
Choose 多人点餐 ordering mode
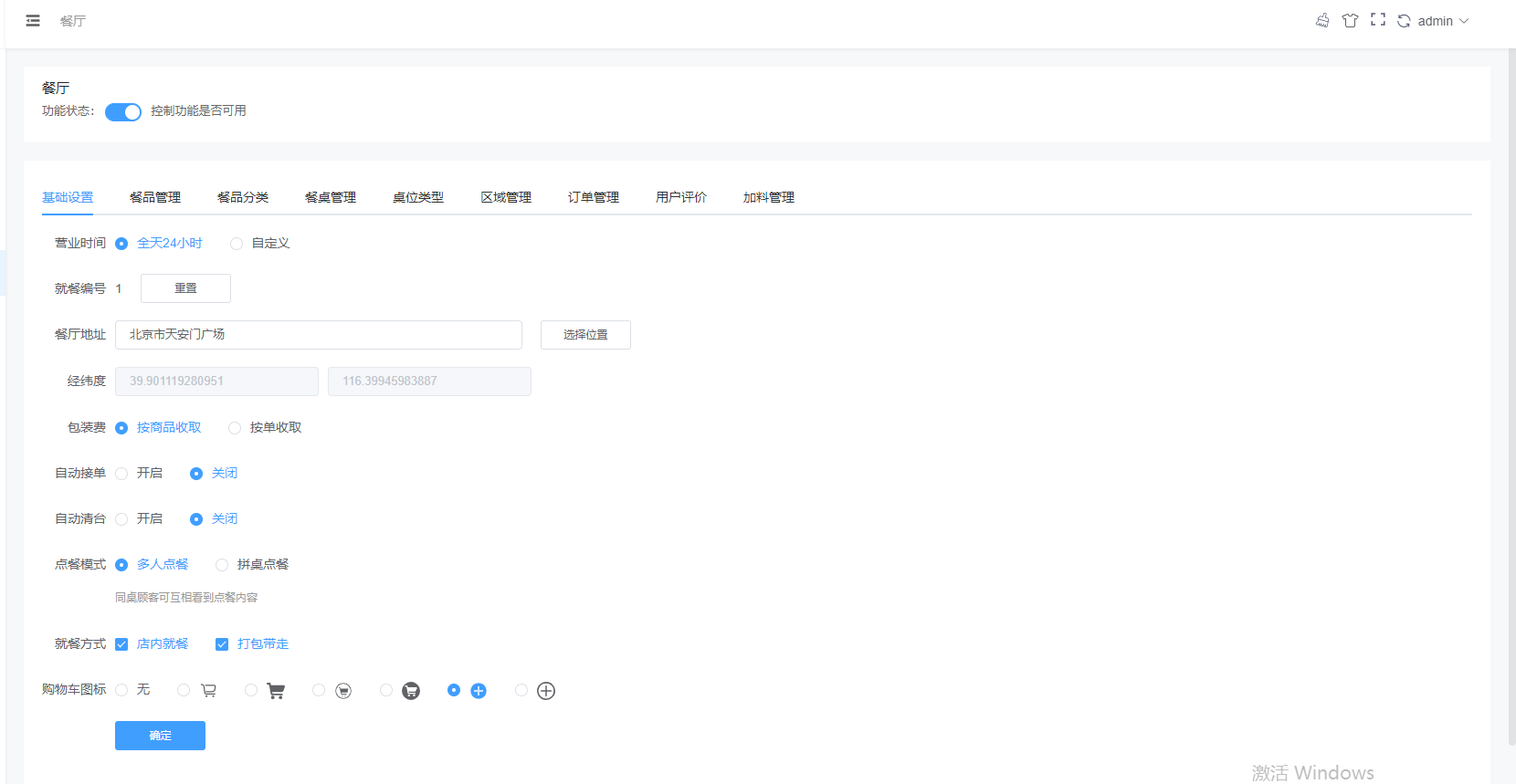pos(153,565)
